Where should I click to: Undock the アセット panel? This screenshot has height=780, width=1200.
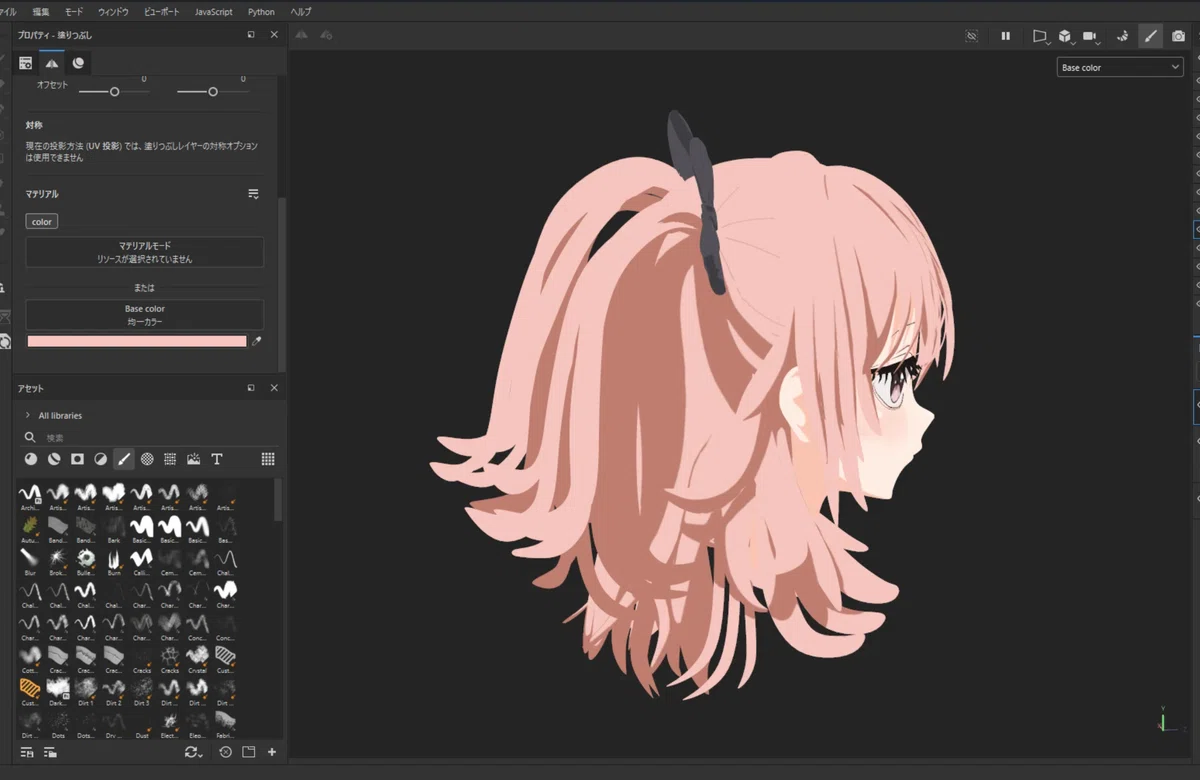point(251,388)
